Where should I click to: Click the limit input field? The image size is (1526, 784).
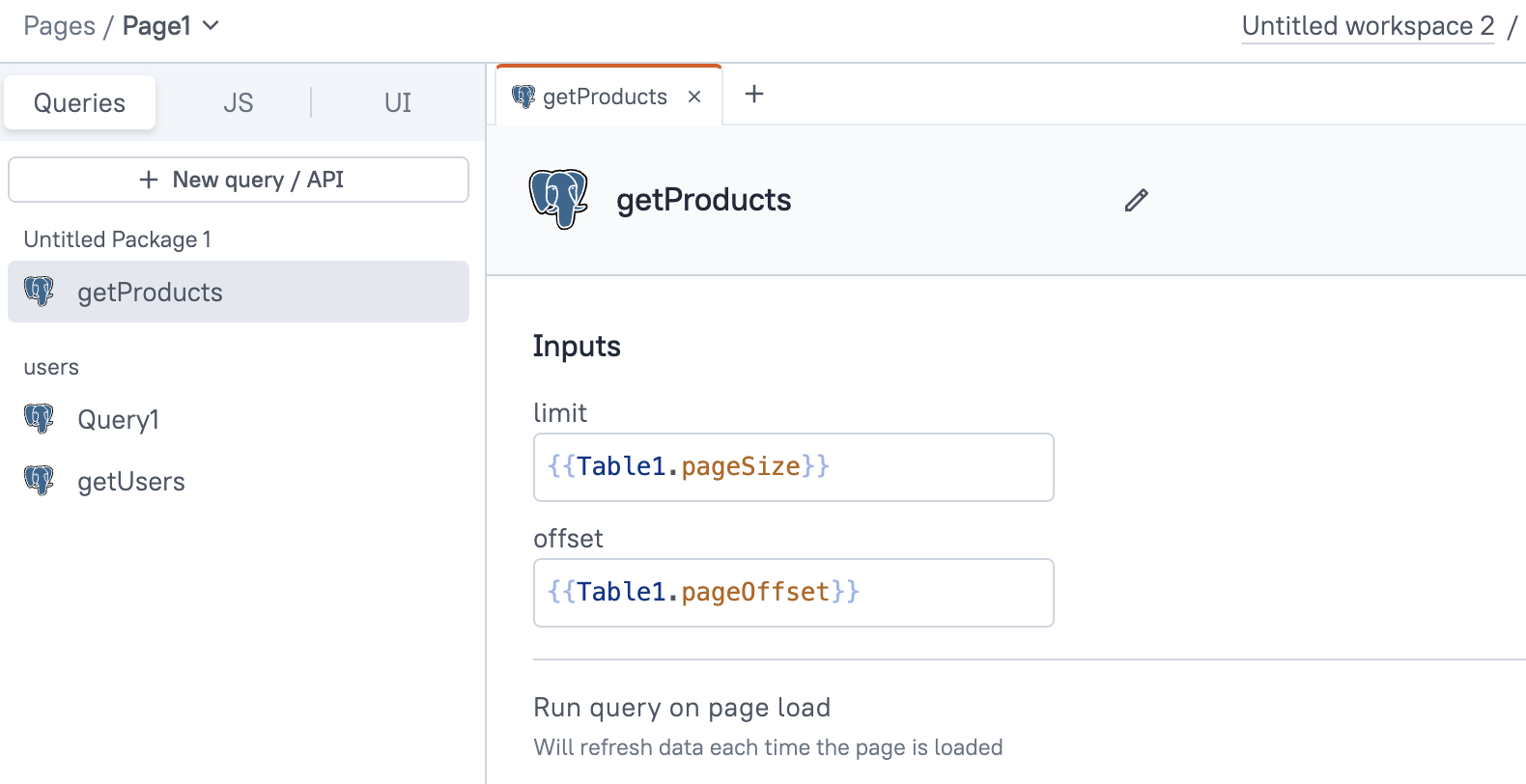point(793,467)
